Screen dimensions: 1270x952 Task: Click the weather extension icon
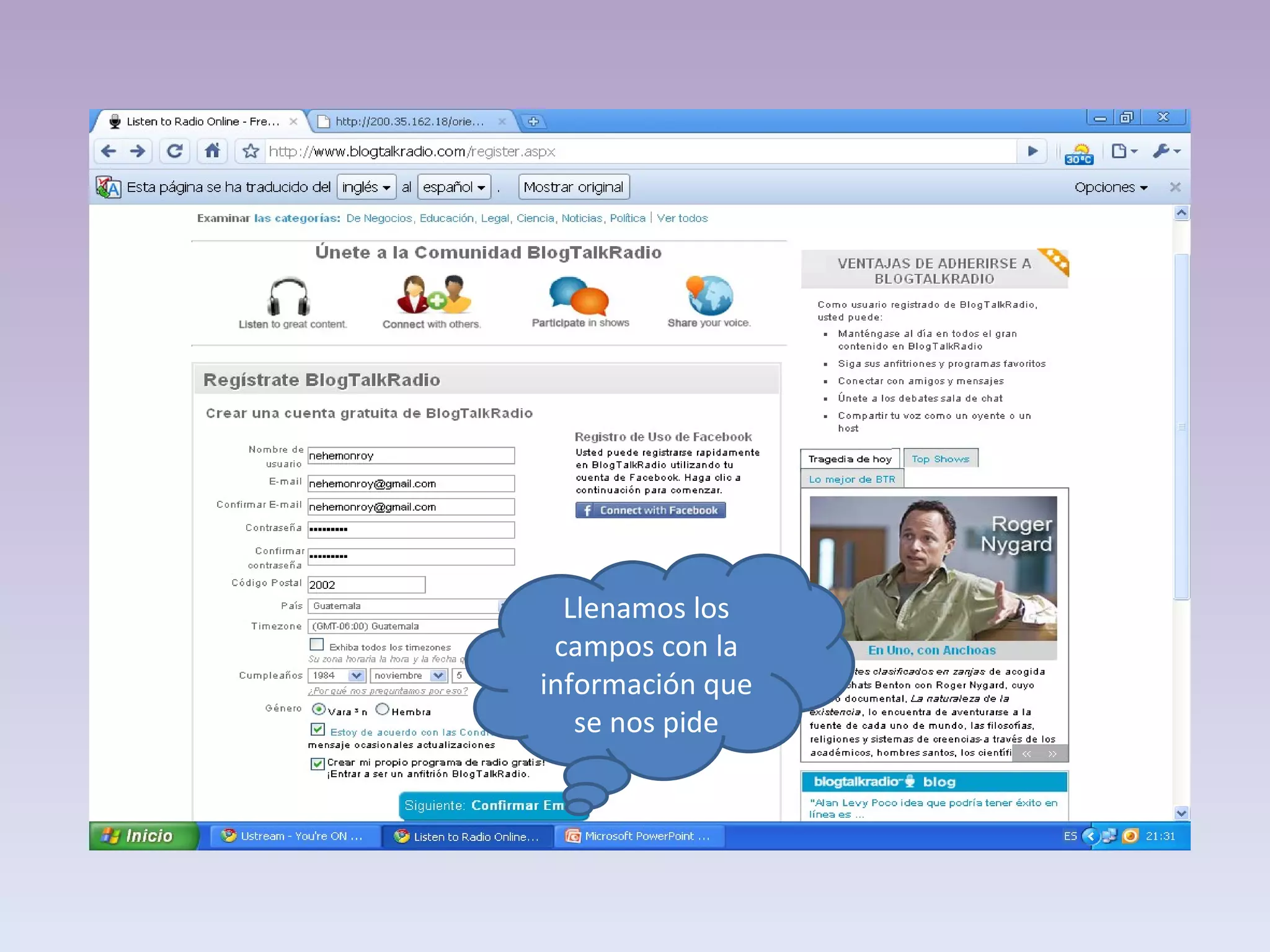(1079, 153)
